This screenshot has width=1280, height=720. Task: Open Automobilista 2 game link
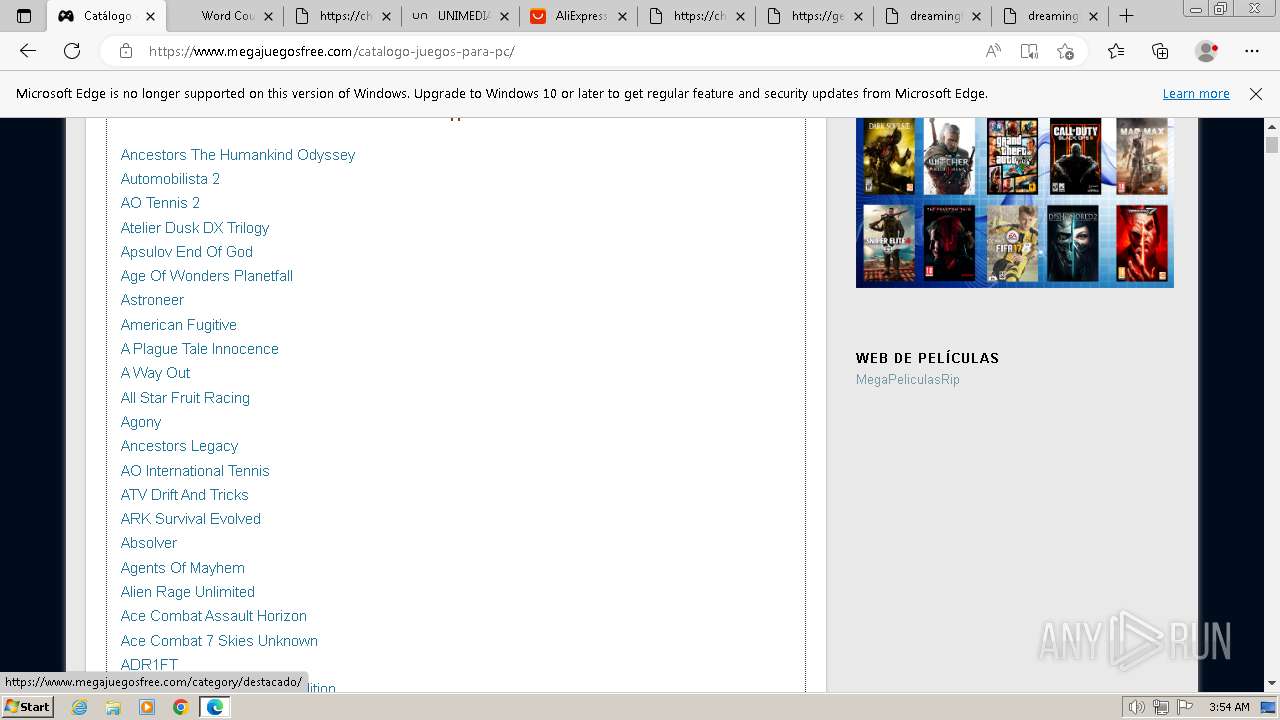(170, 179)
